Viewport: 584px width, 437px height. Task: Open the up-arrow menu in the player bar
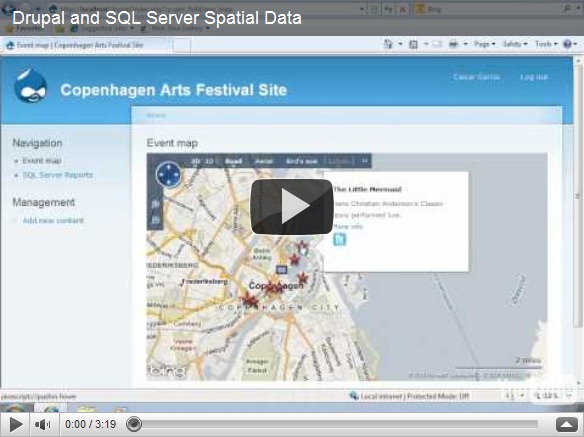pos(567,424)
